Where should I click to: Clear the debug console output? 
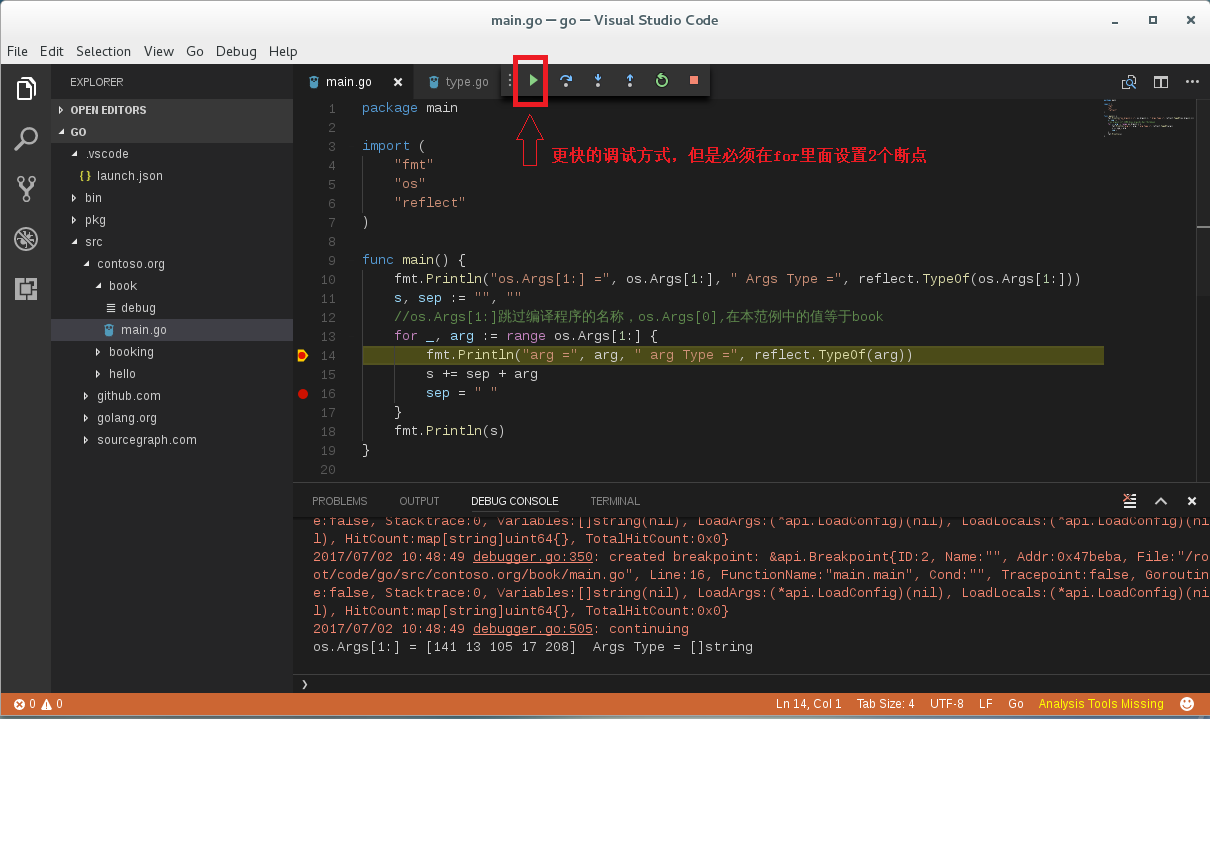point(1130,501)
